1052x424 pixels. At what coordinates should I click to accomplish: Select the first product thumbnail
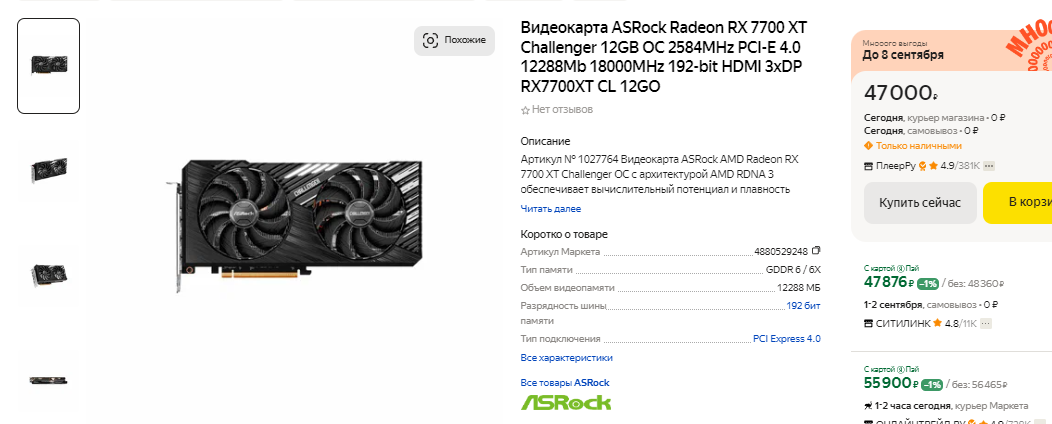(48, 66)
